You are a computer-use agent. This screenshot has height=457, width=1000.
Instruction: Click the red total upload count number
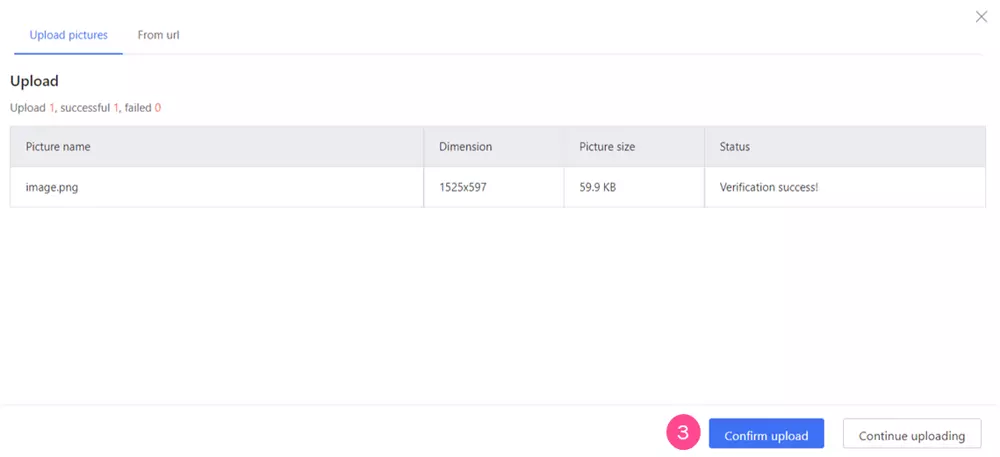(52, 107)
